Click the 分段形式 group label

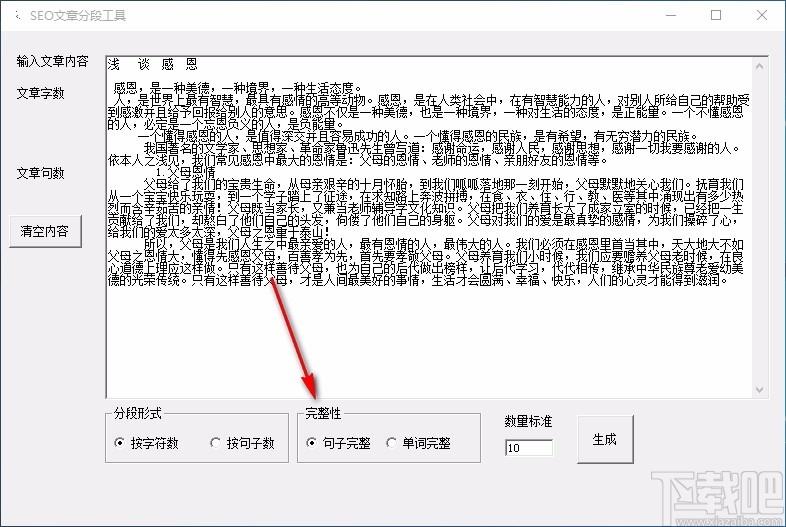point(137,413)
